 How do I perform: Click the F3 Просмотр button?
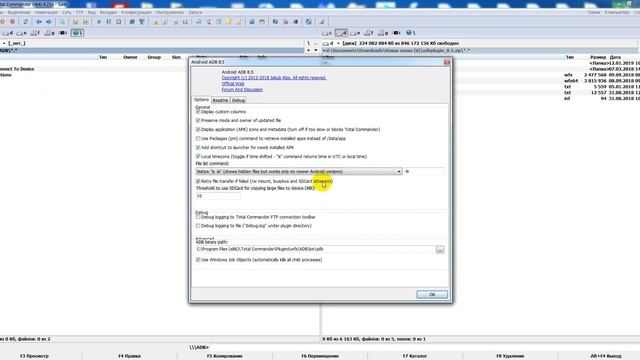[34, 356]
